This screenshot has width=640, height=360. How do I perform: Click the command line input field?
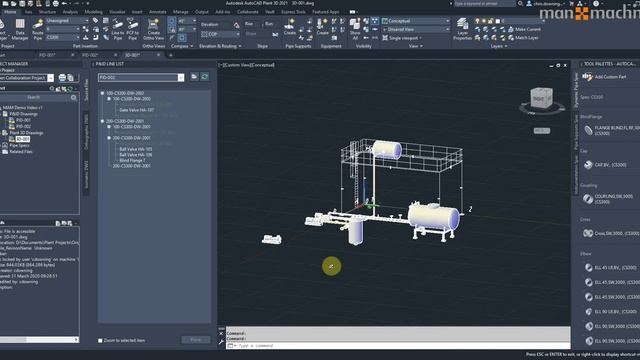(398, 346)
